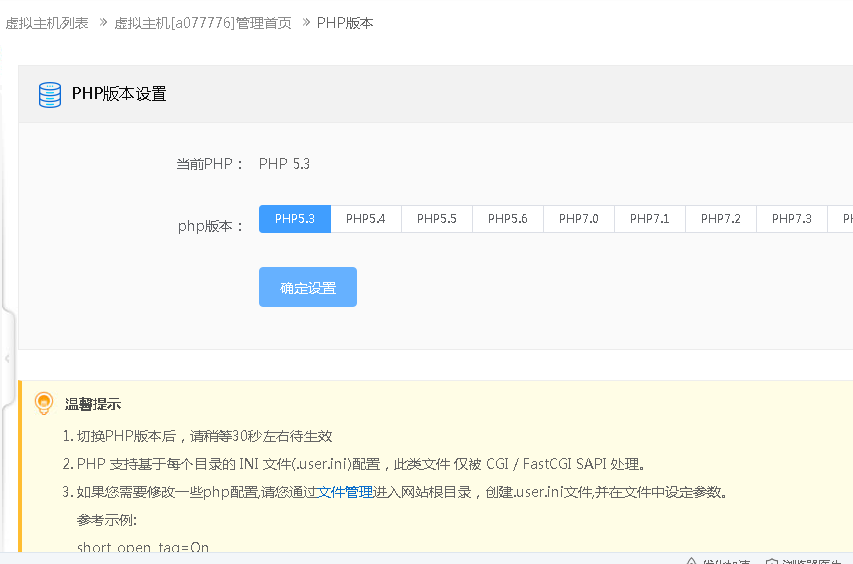
Task: Click the database icon beside PHP版本设置
Action: (x=49, y=94)
